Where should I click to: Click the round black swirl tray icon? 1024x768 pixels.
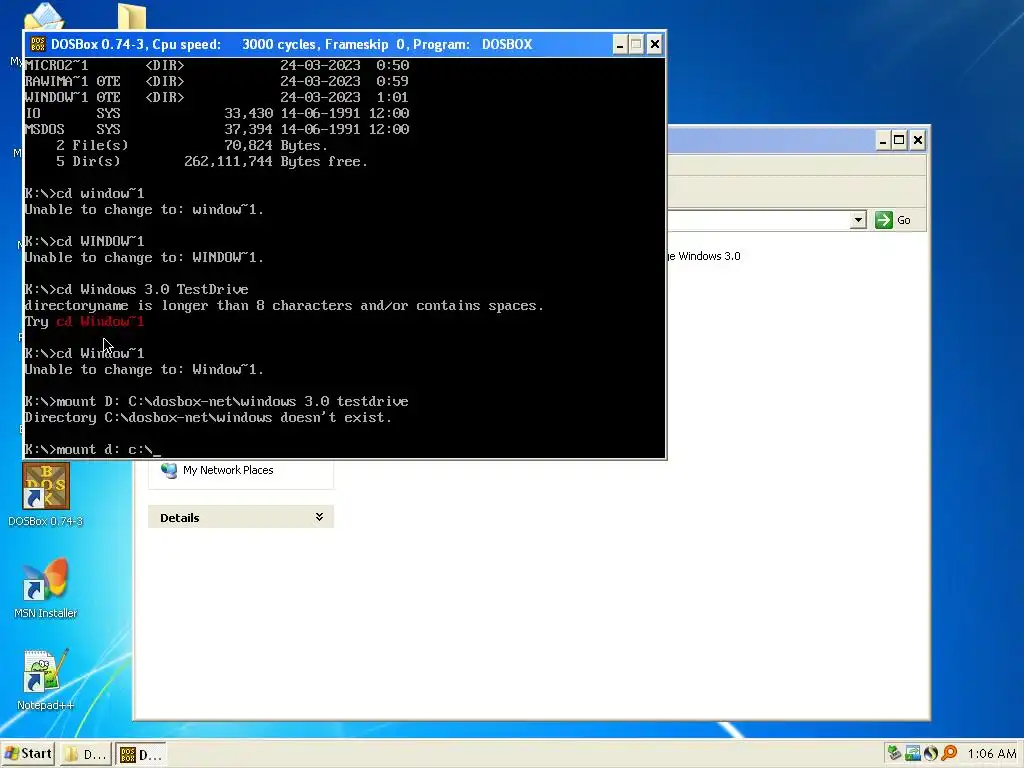click(931, 753)
